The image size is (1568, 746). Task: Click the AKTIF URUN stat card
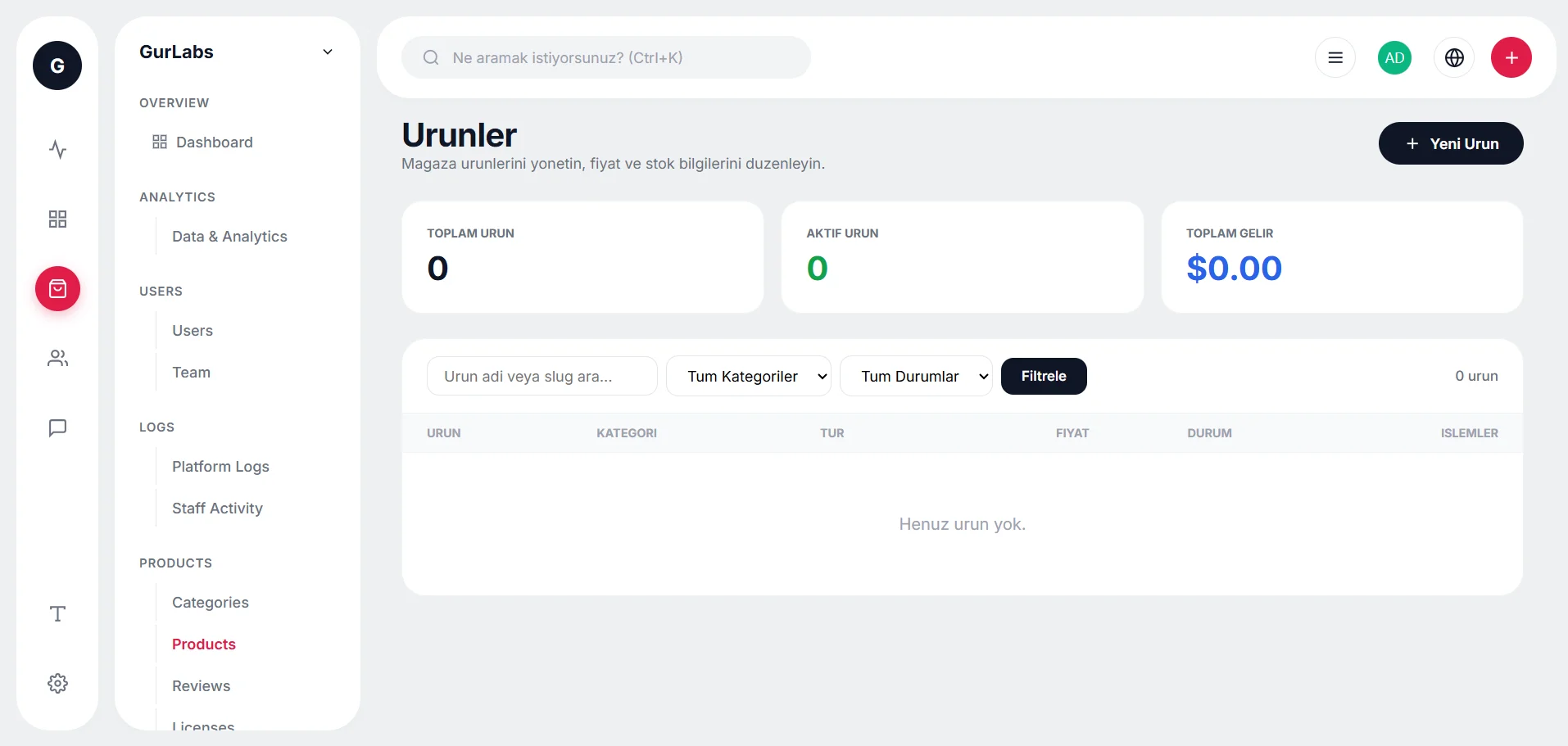(x=963, y=257)
